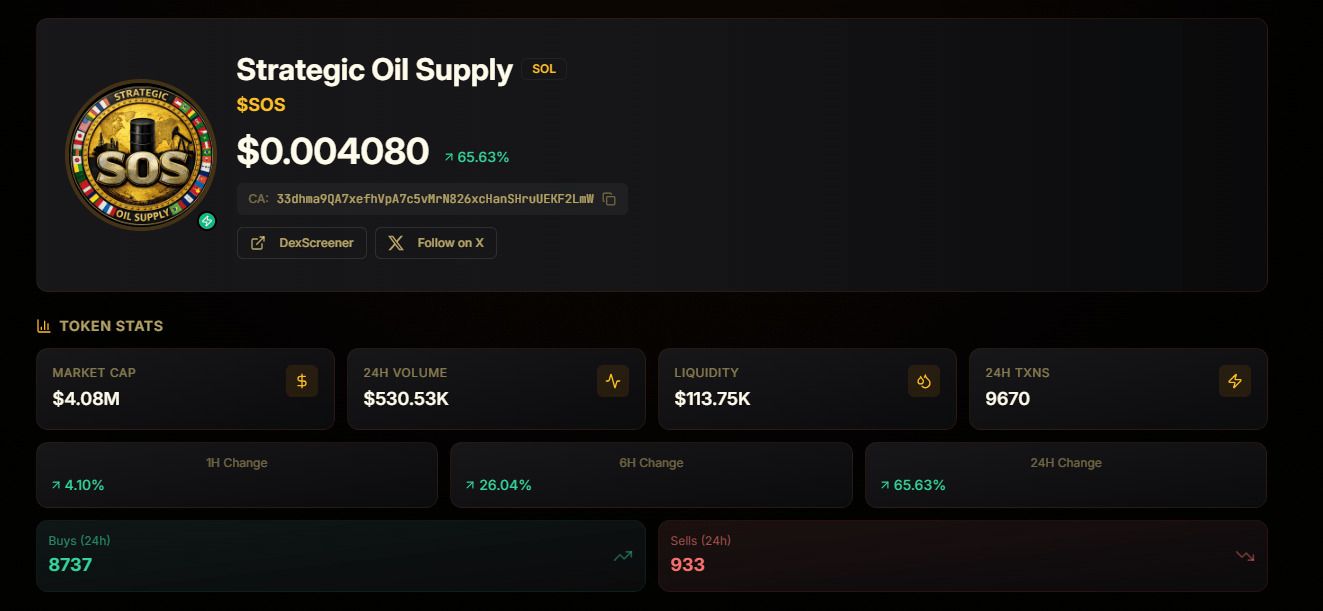Click the $SOS ticker symbol
Image resolution: width=1323 pixels, height=611 pixels.
pos(261,105)
